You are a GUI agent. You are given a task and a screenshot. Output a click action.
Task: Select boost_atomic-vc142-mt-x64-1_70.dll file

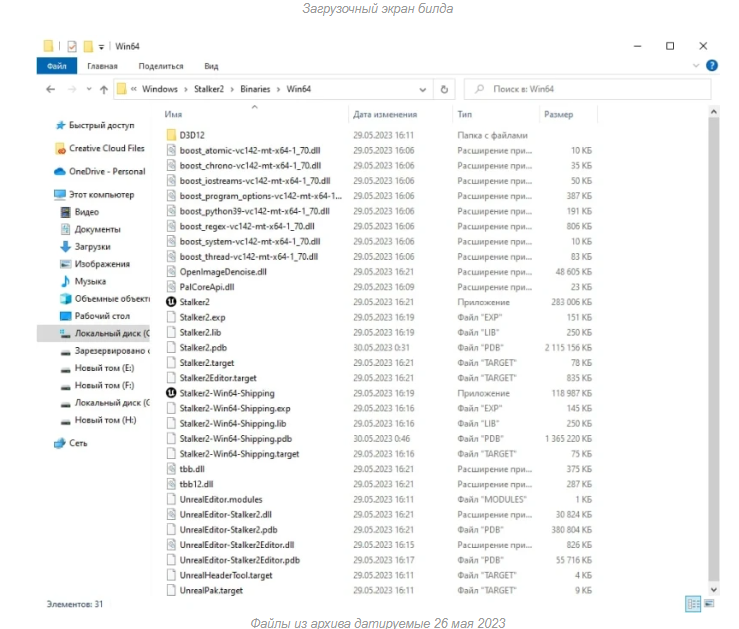[x=250, y=150]
